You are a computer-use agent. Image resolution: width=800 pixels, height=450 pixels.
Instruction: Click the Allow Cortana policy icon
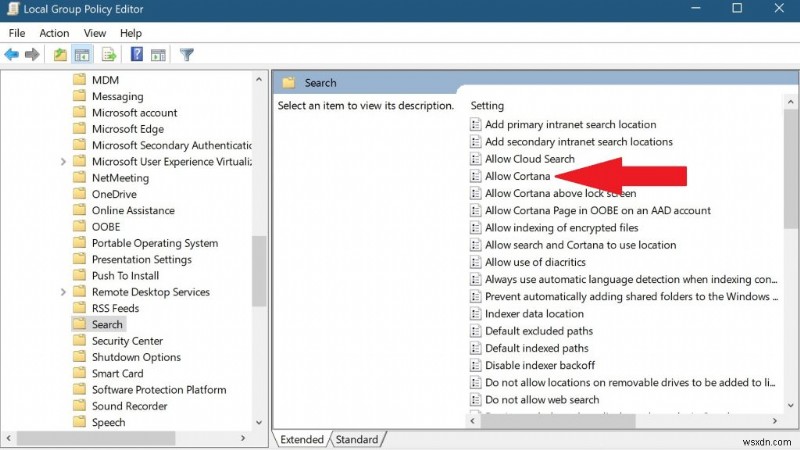pyautogui.click(x=476, y=176)
